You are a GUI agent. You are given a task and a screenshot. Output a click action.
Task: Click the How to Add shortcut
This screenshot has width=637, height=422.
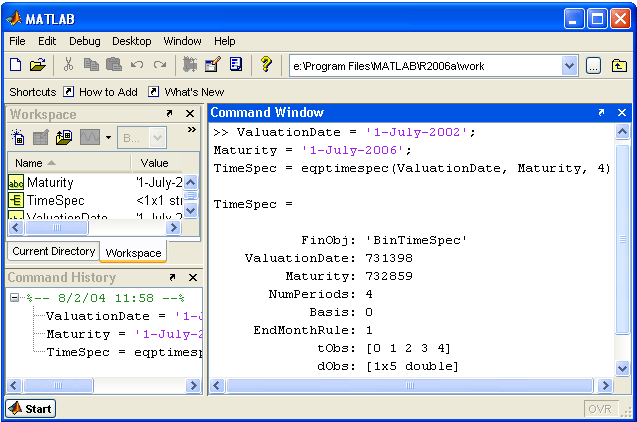[101, 92]
